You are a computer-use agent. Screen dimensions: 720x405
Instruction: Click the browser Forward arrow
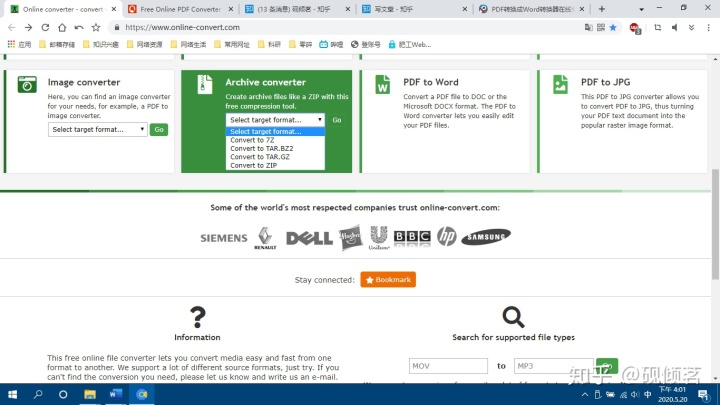28,28
